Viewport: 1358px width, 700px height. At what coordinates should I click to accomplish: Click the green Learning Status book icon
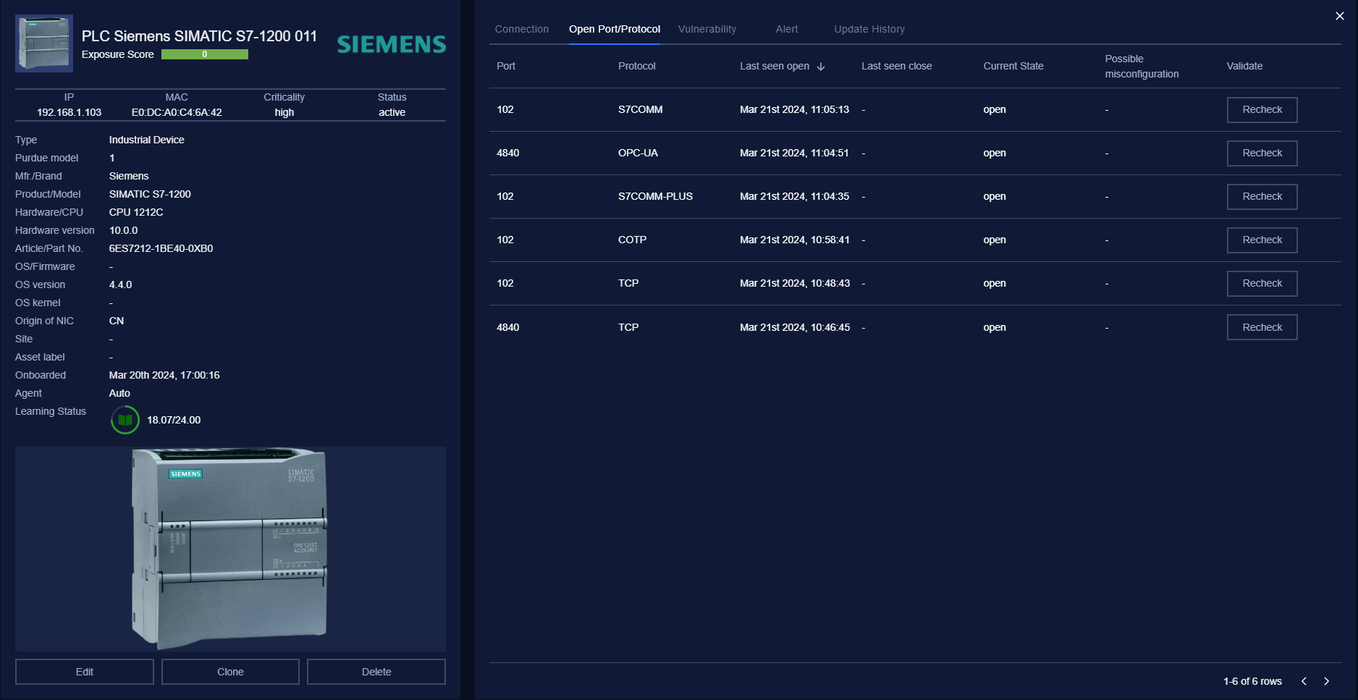pos(125,420)
